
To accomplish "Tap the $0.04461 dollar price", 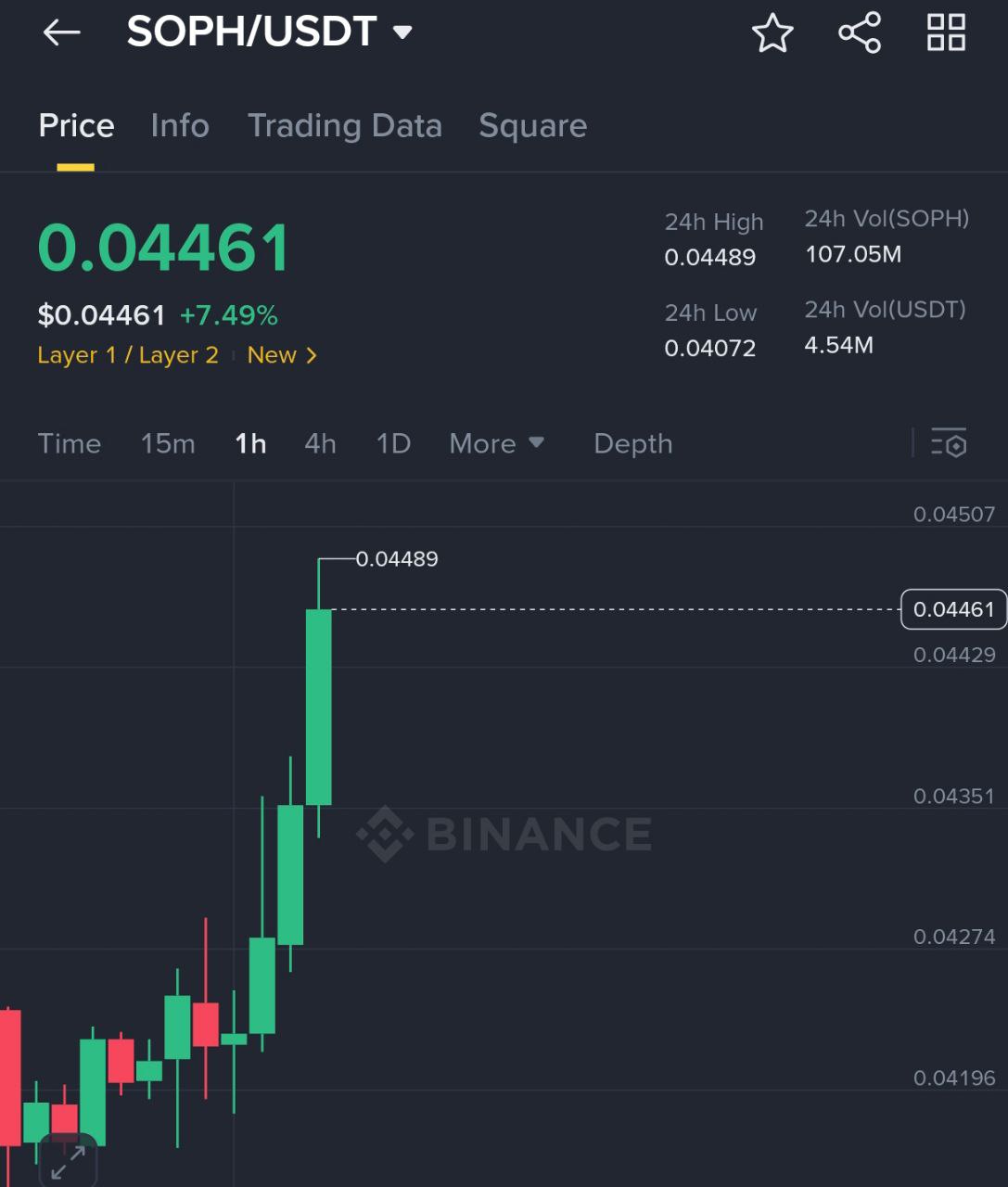I will coord(101,315).
